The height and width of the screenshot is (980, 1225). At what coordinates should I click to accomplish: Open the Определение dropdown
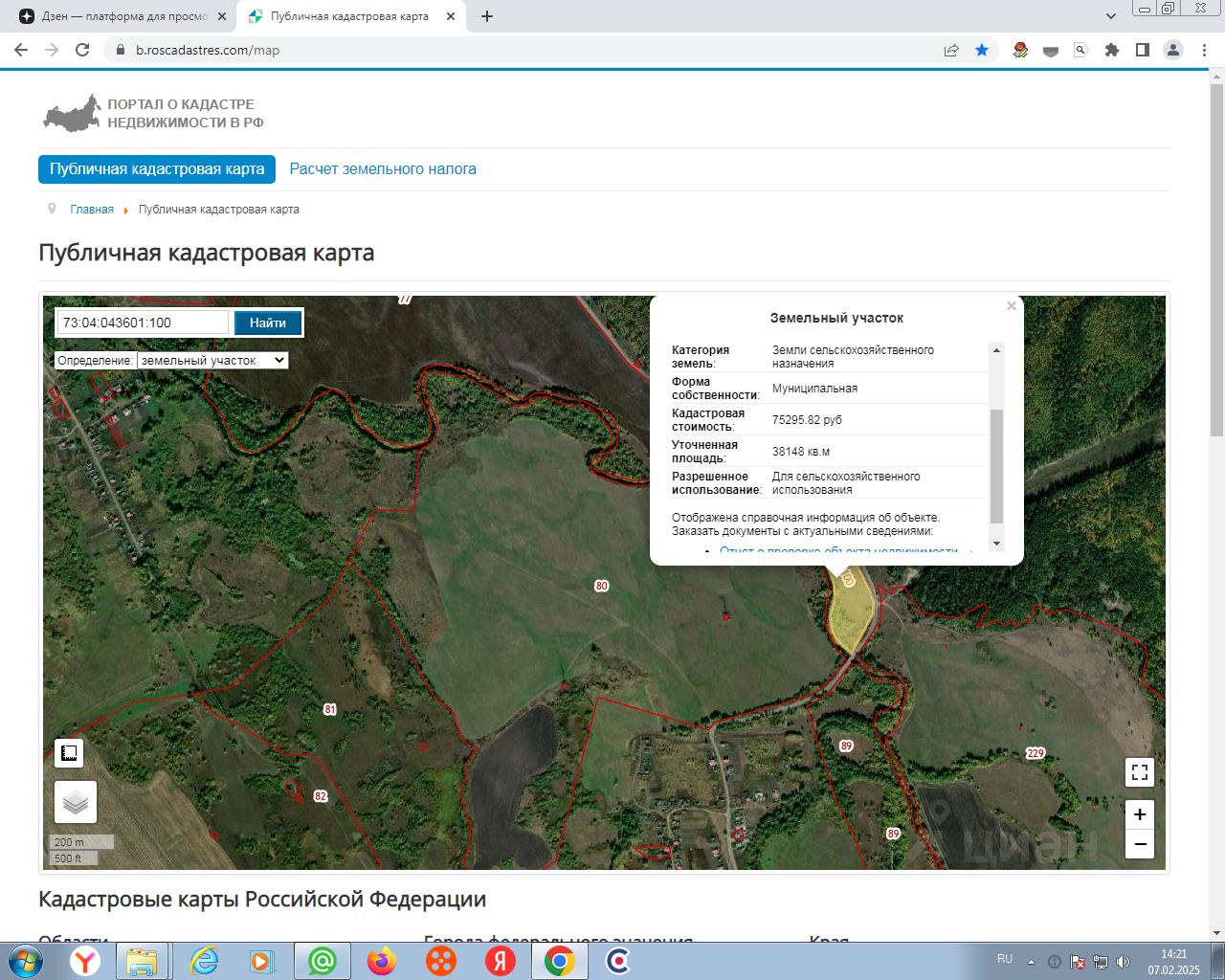tap(212, 361)
